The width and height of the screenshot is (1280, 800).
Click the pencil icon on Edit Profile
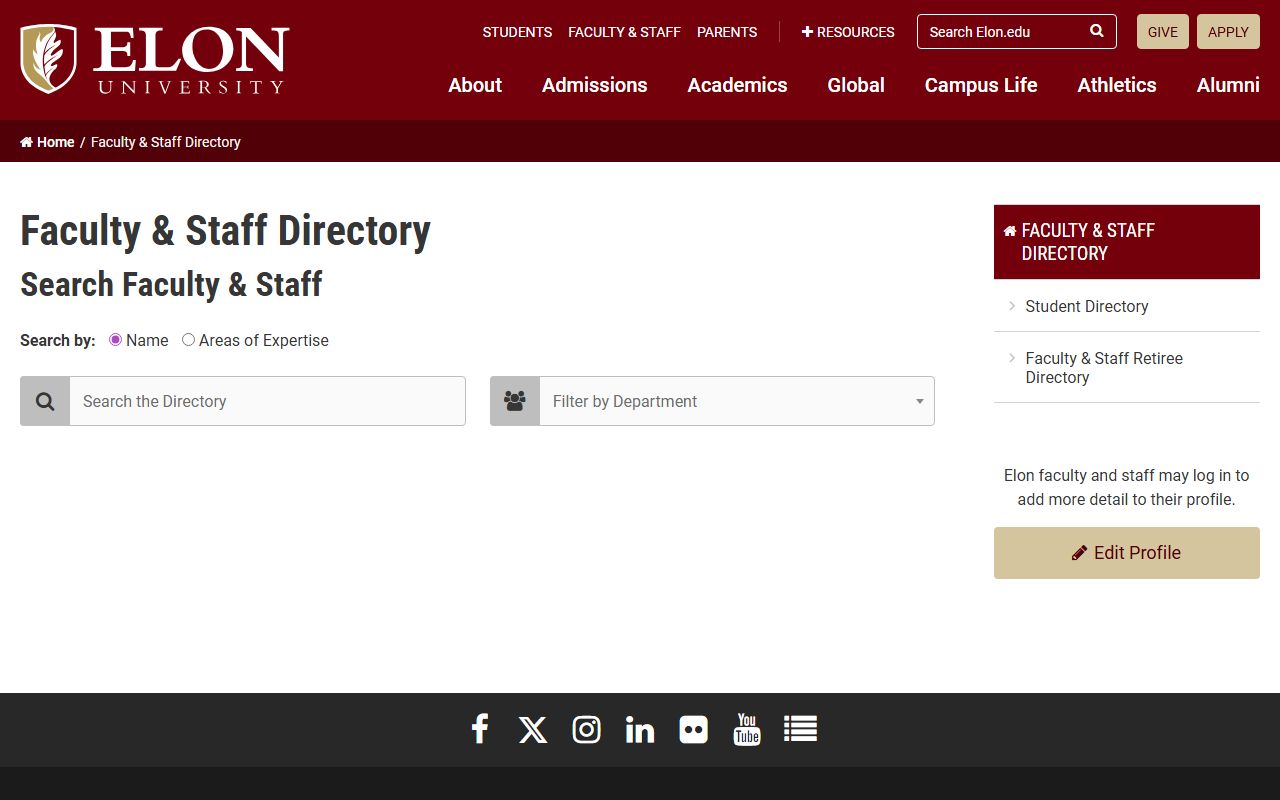pos(1080,553)
